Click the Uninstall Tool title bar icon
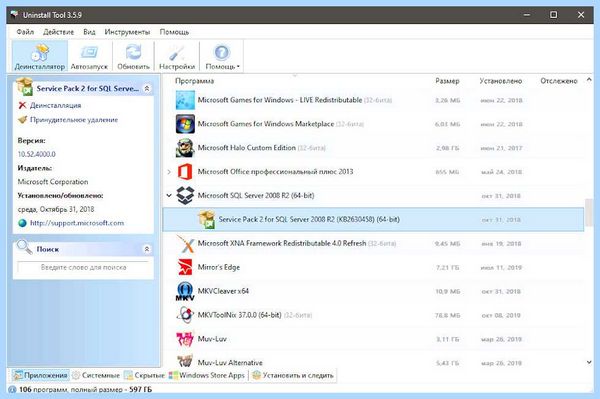This screenshot has height=399, width=600. pyautogui.click(x=15, y=15)
